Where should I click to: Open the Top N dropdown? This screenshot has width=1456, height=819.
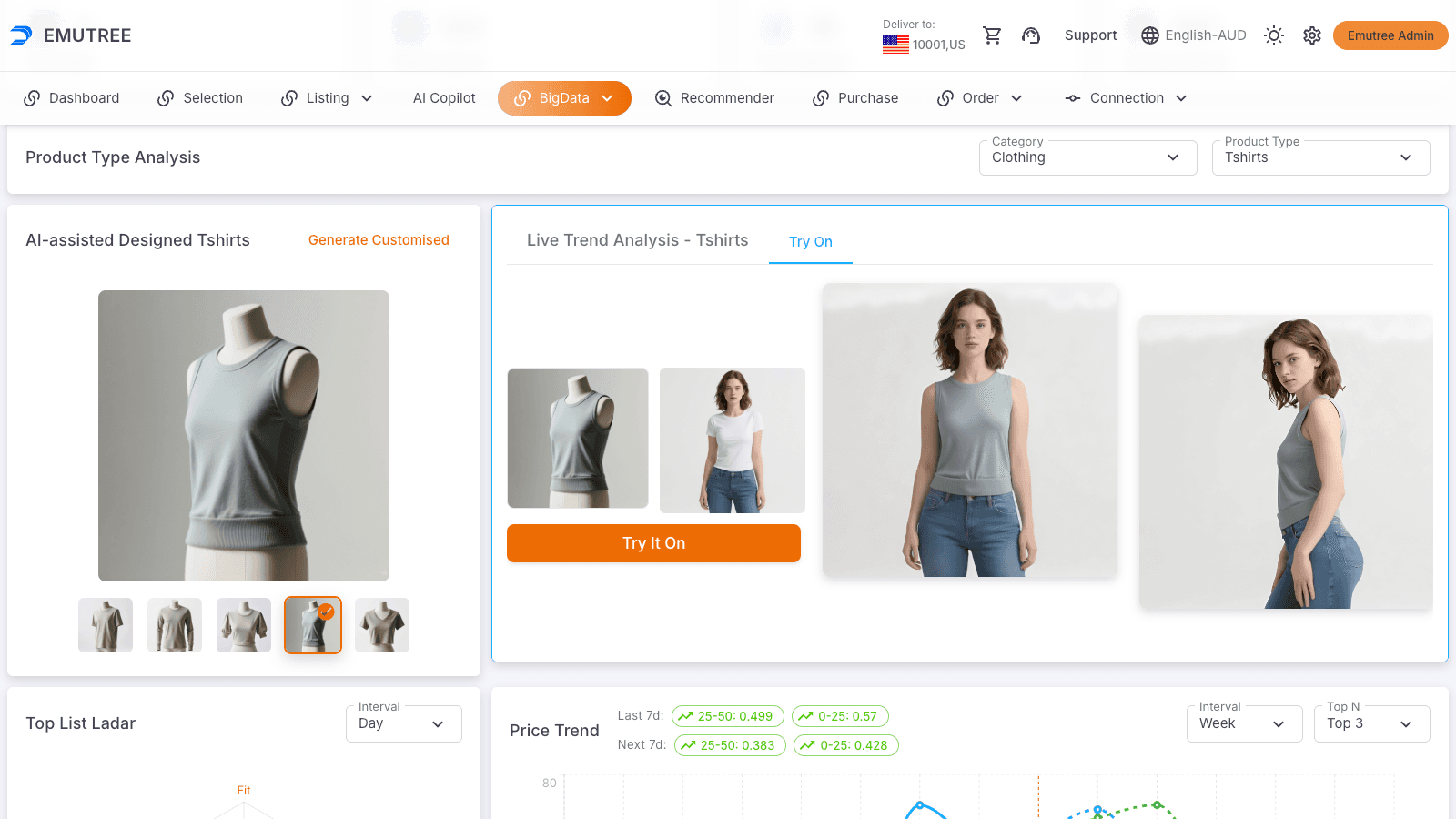(1371, 723)
